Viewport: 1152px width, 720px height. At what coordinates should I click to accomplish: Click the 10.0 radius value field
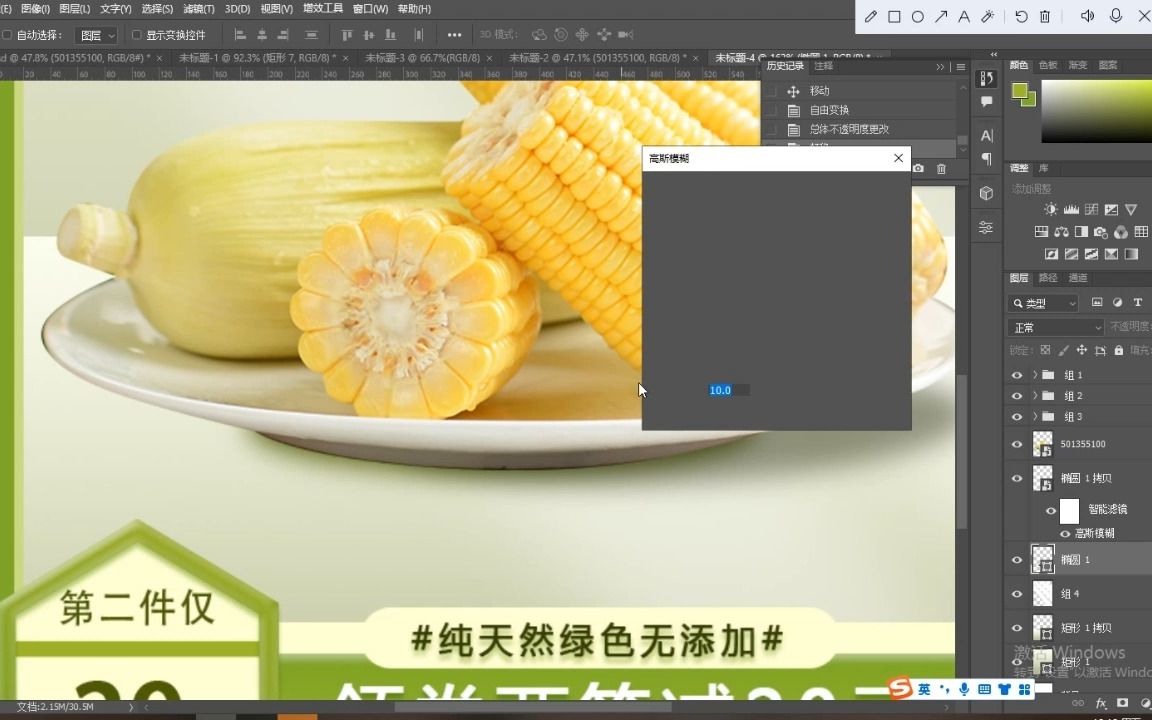(x=720, y=390)
